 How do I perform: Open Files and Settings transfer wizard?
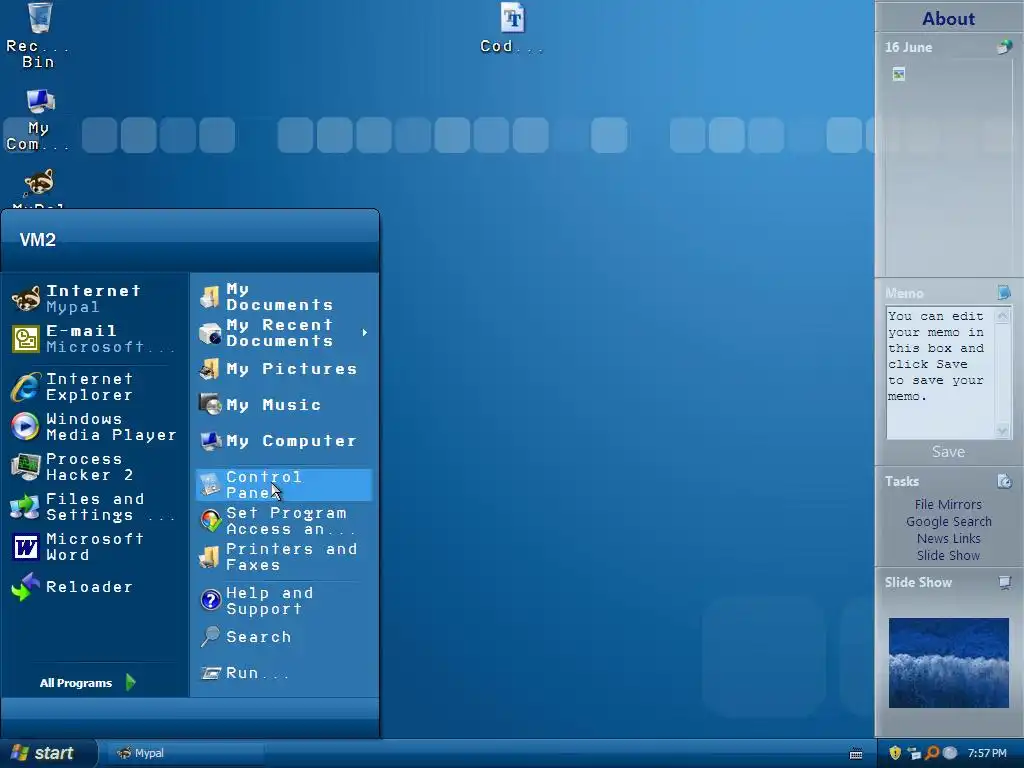coord(95,507)
